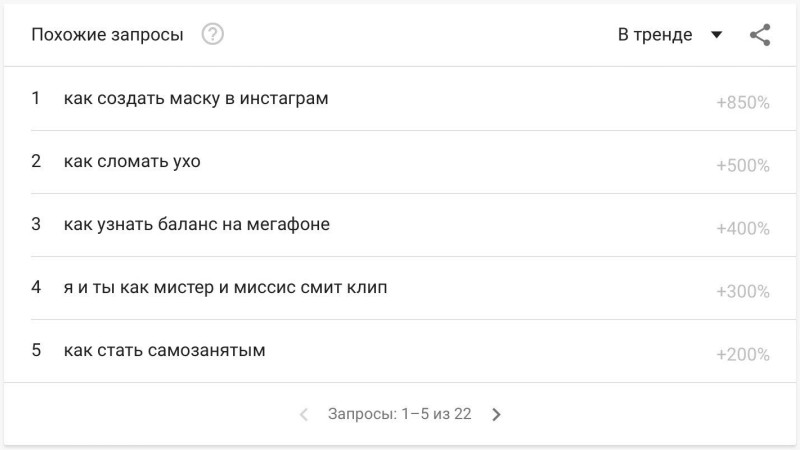Click the +300% growth value
The width and height of the screenshot is (800, 450).
[x=743, y=291]
